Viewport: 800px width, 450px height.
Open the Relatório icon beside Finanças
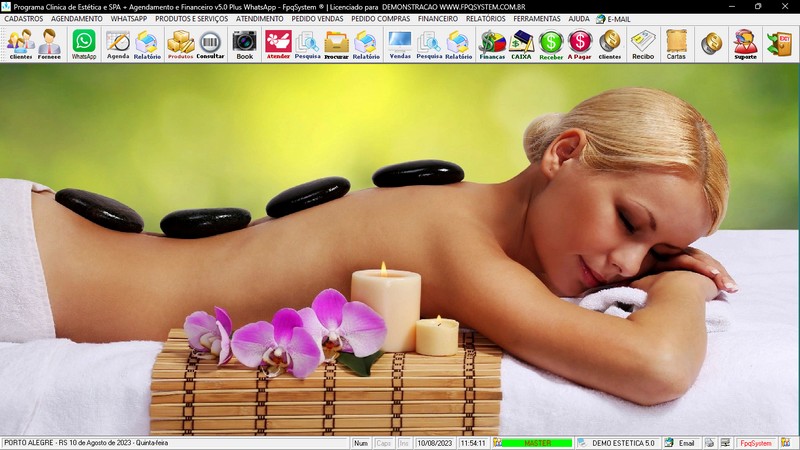click(458, 44)
